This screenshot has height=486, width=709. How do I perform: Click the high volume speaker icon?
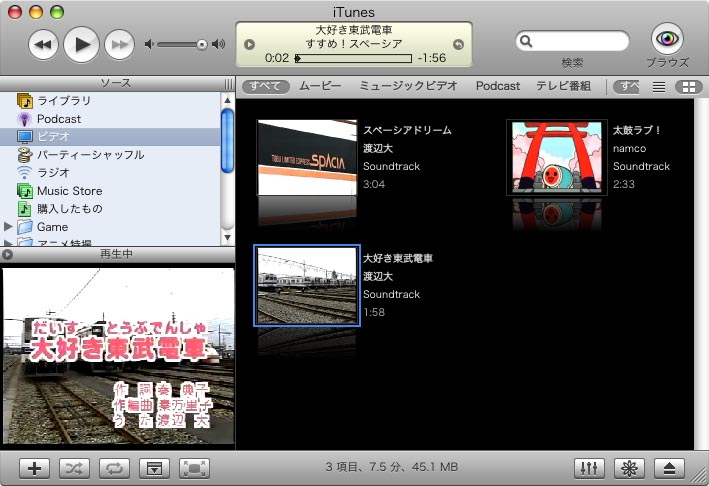219,44
